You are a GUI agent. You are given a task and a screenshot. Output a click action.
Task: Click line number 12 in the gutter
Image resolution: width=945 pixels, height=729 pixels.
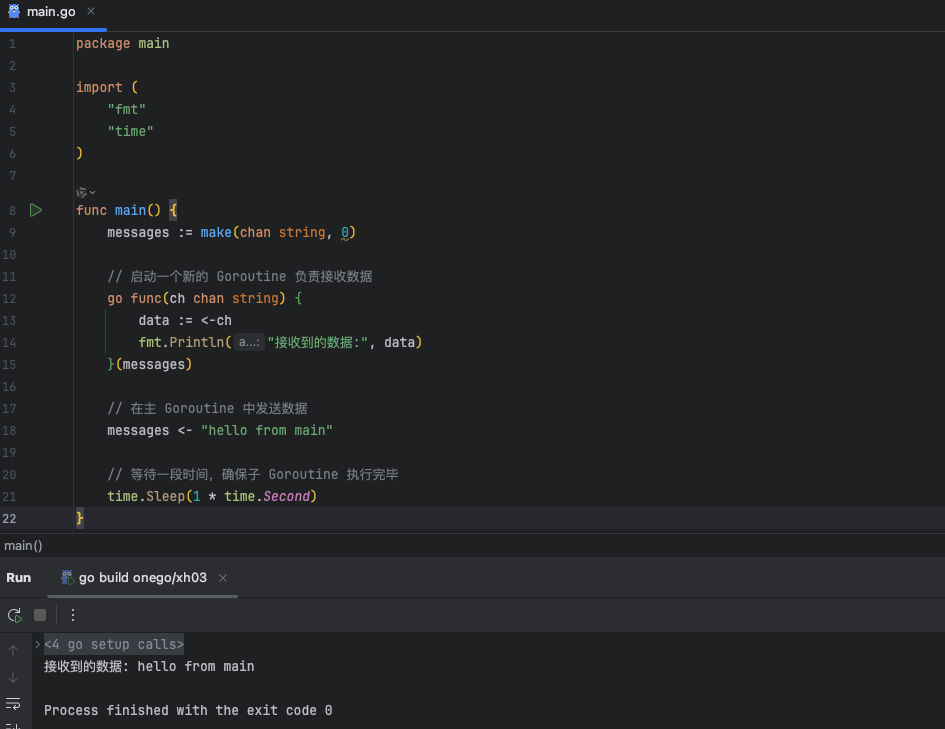coord(9,298)
